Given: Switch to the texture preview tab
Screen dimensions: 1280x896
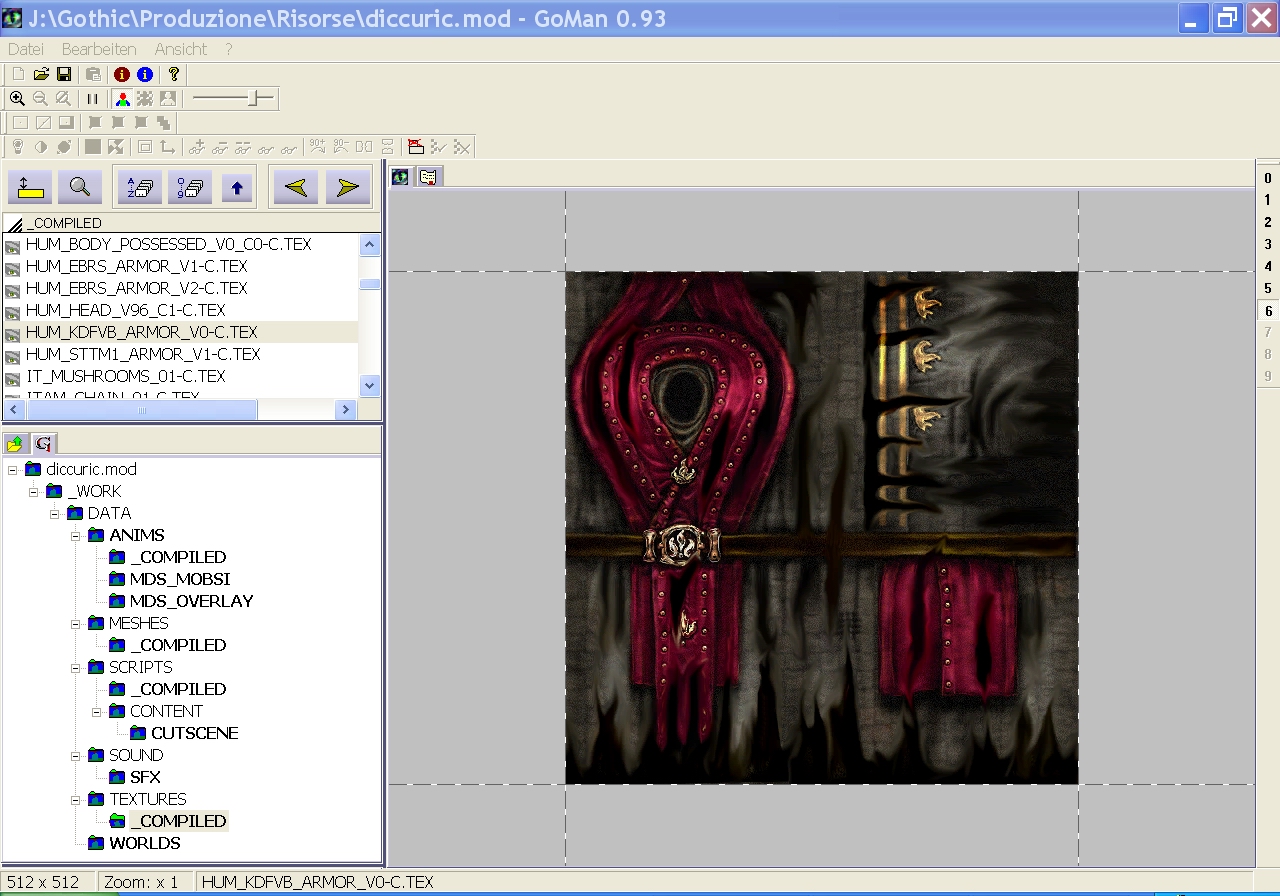Looking at the screenshot, I should coord(401,177).
